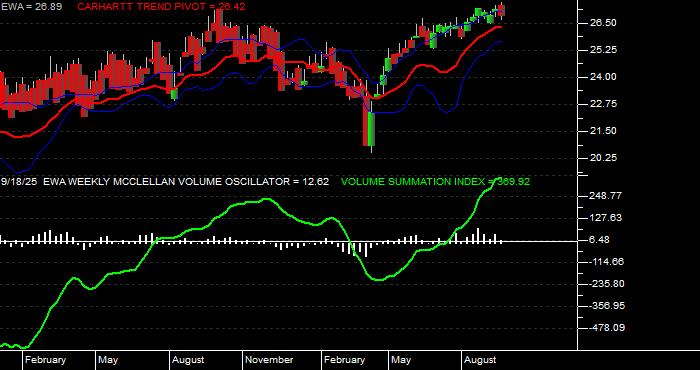The image size is (700, 370).
Task: Click the November time axis label
Action: point(270,360)
